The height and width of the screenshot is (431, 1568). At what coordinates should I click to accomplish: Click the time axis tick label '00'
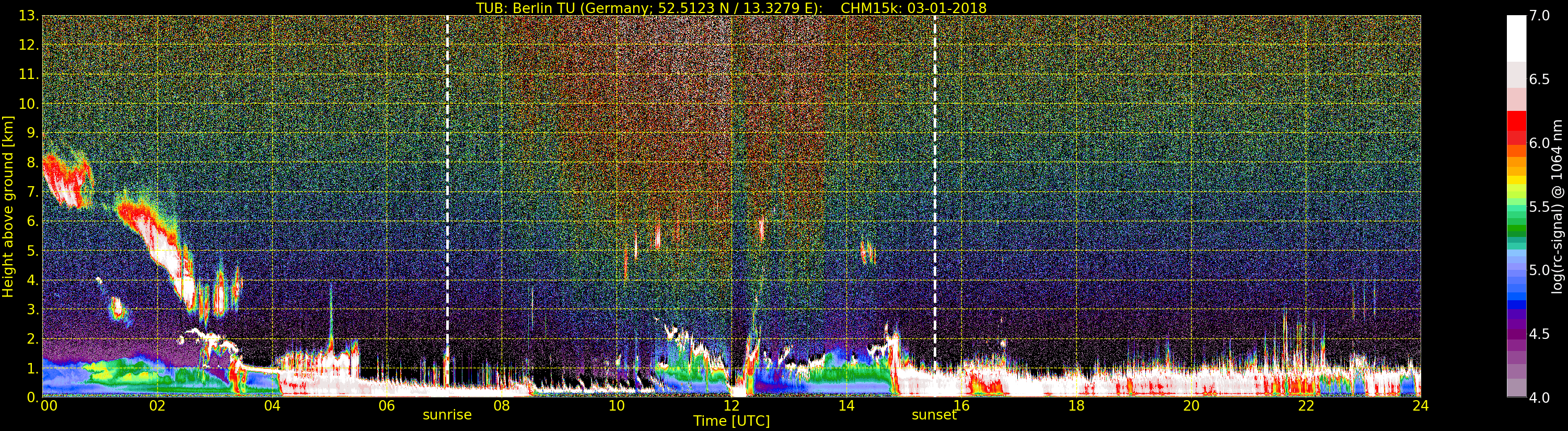tap(49, 405)
